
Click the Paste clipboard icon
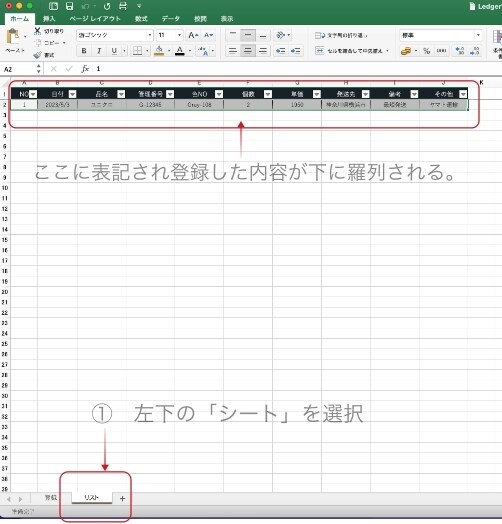coord(13,36)
